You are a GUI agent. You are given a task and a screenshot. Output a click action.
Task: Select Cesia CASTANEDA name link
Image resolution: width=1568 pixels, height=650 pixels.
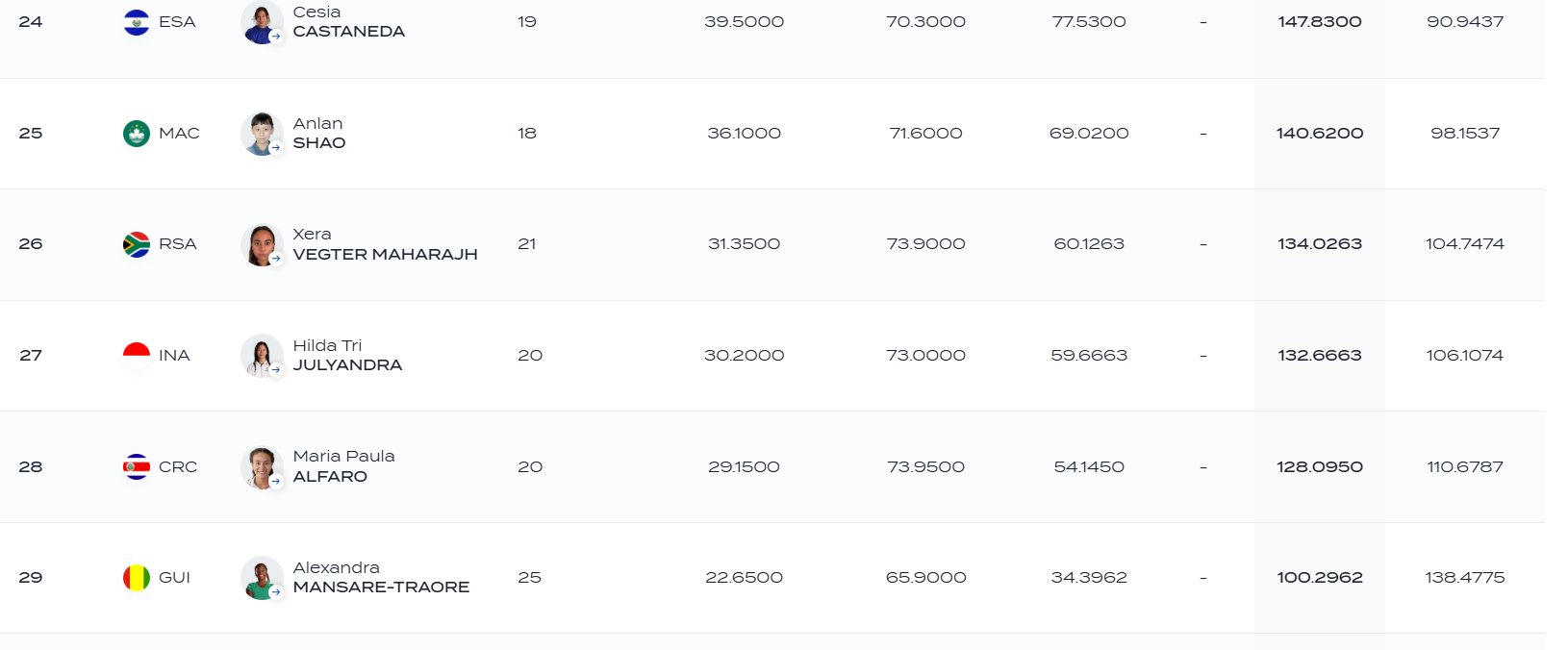click(x=348, y=21)
